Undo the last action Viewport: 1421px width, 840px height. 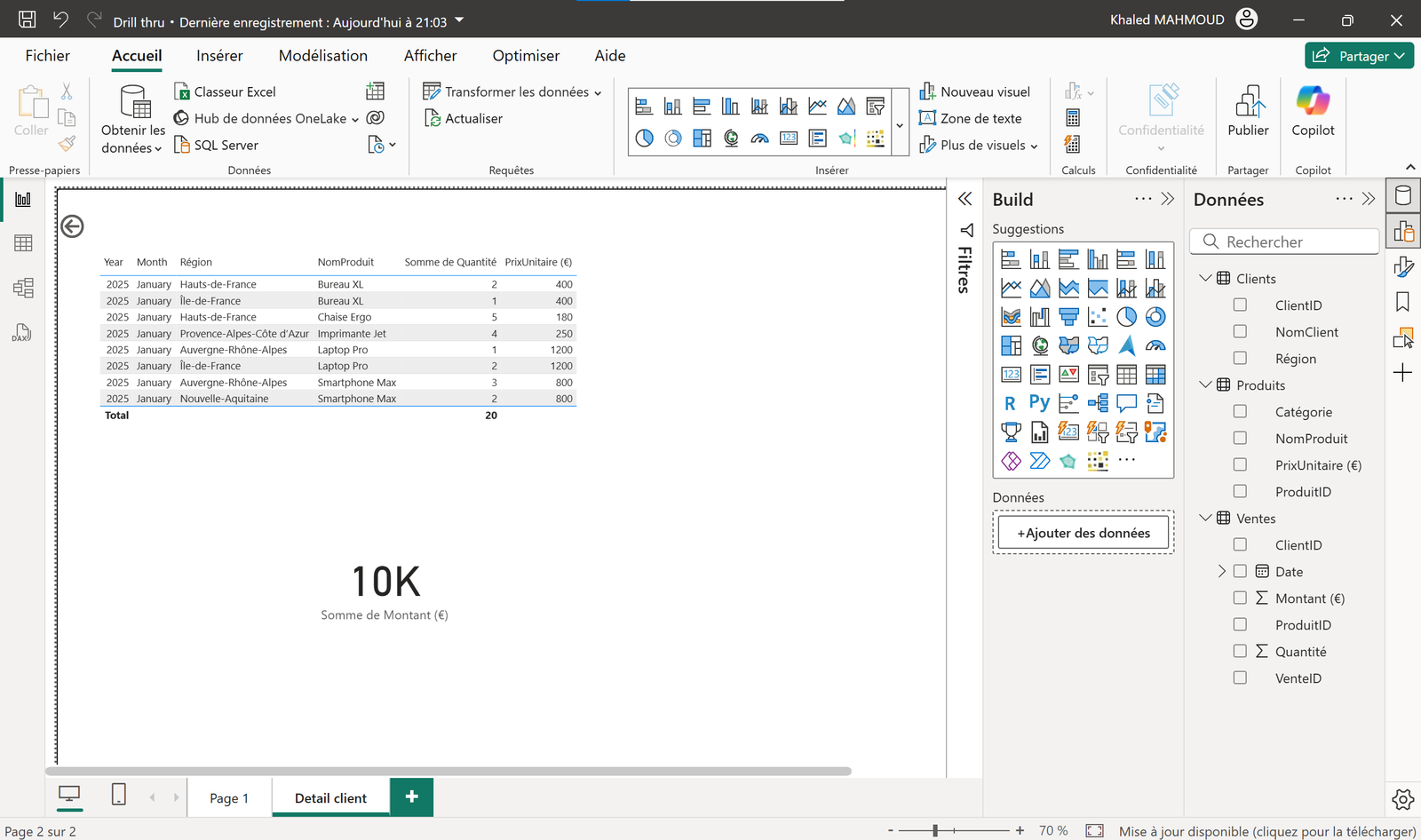(60, 20)
